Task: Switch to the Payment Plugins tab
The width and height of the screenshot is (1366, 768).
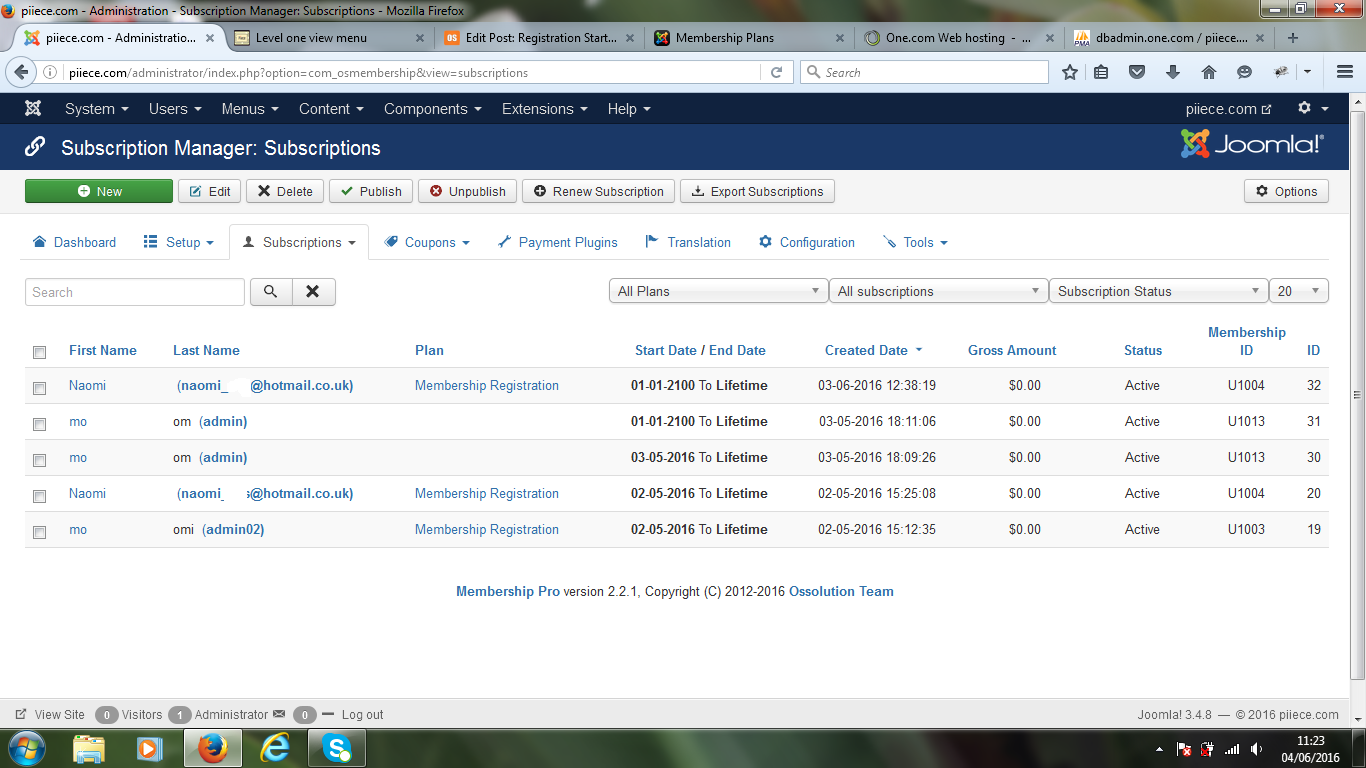Action: coord(557,242)
